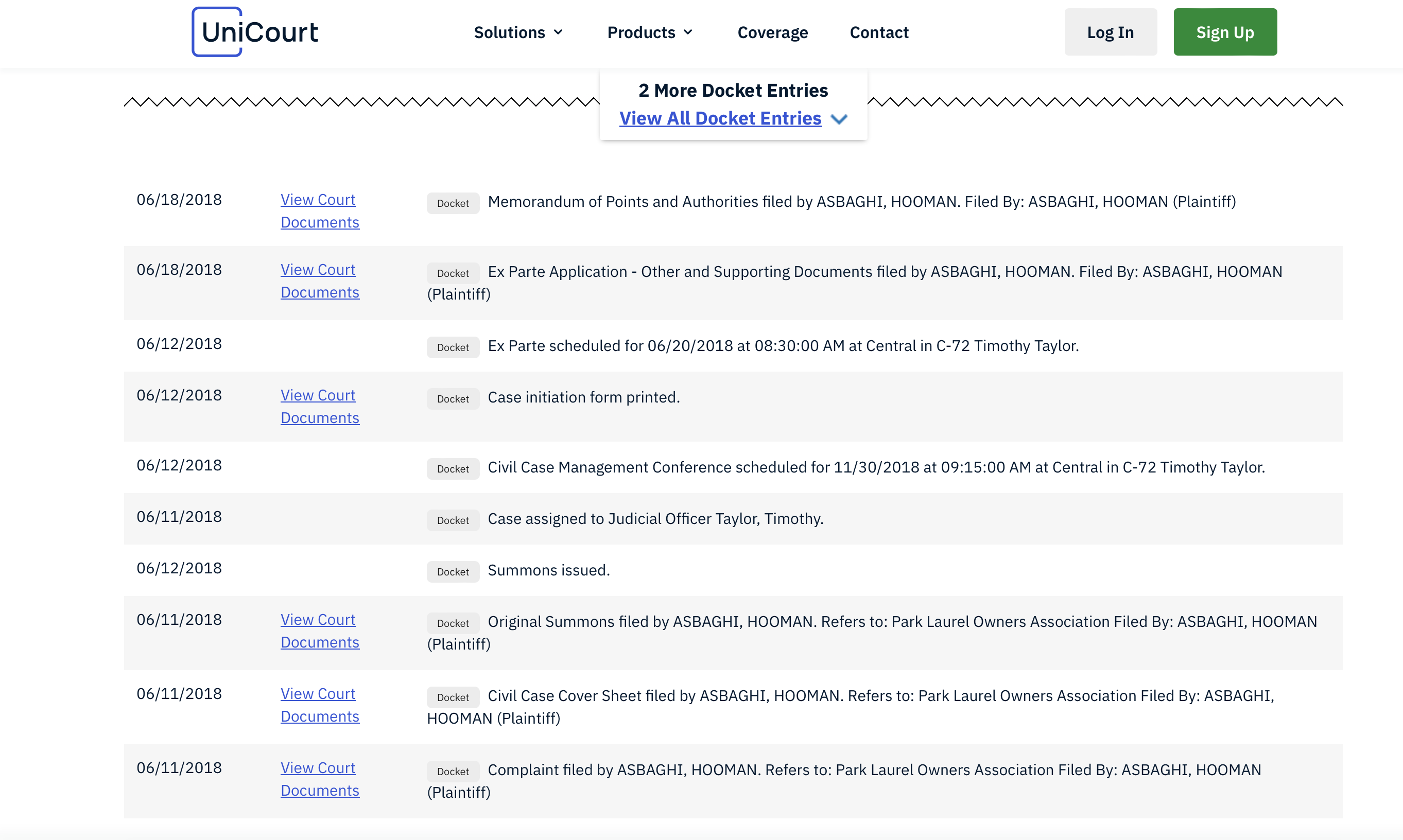Screen dimensions: 1403x840
Task: View court documents for Ex Parte Application entry
Action: tap(320, 281)
